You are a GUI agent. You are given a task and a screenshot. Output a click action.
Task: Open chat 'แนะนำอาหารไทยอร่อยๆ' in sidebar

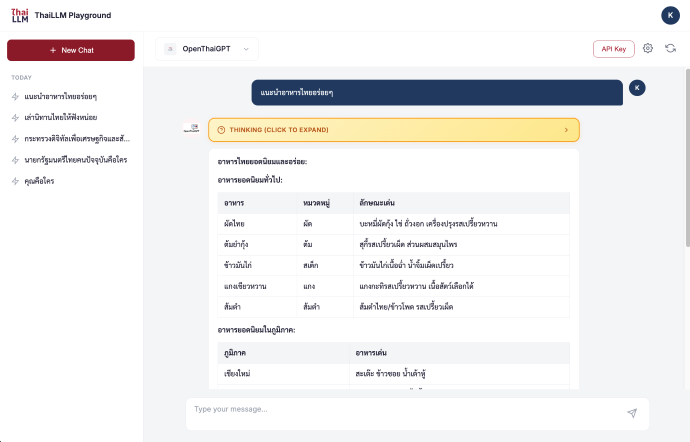tap(71, 96)
